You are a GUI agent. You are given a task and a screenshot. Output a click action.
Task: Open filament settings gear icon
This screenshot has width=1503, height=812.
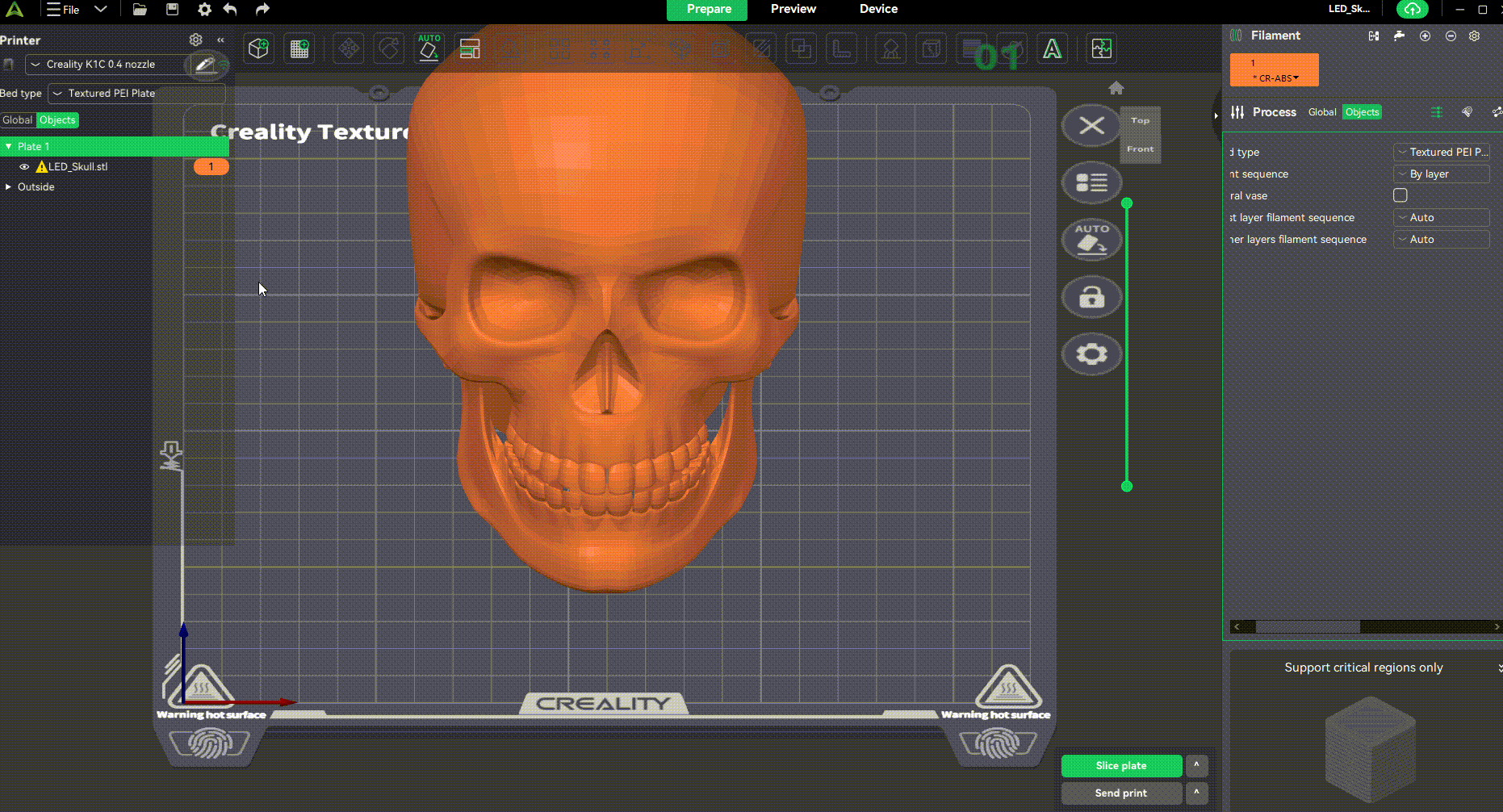(1474, 36)
